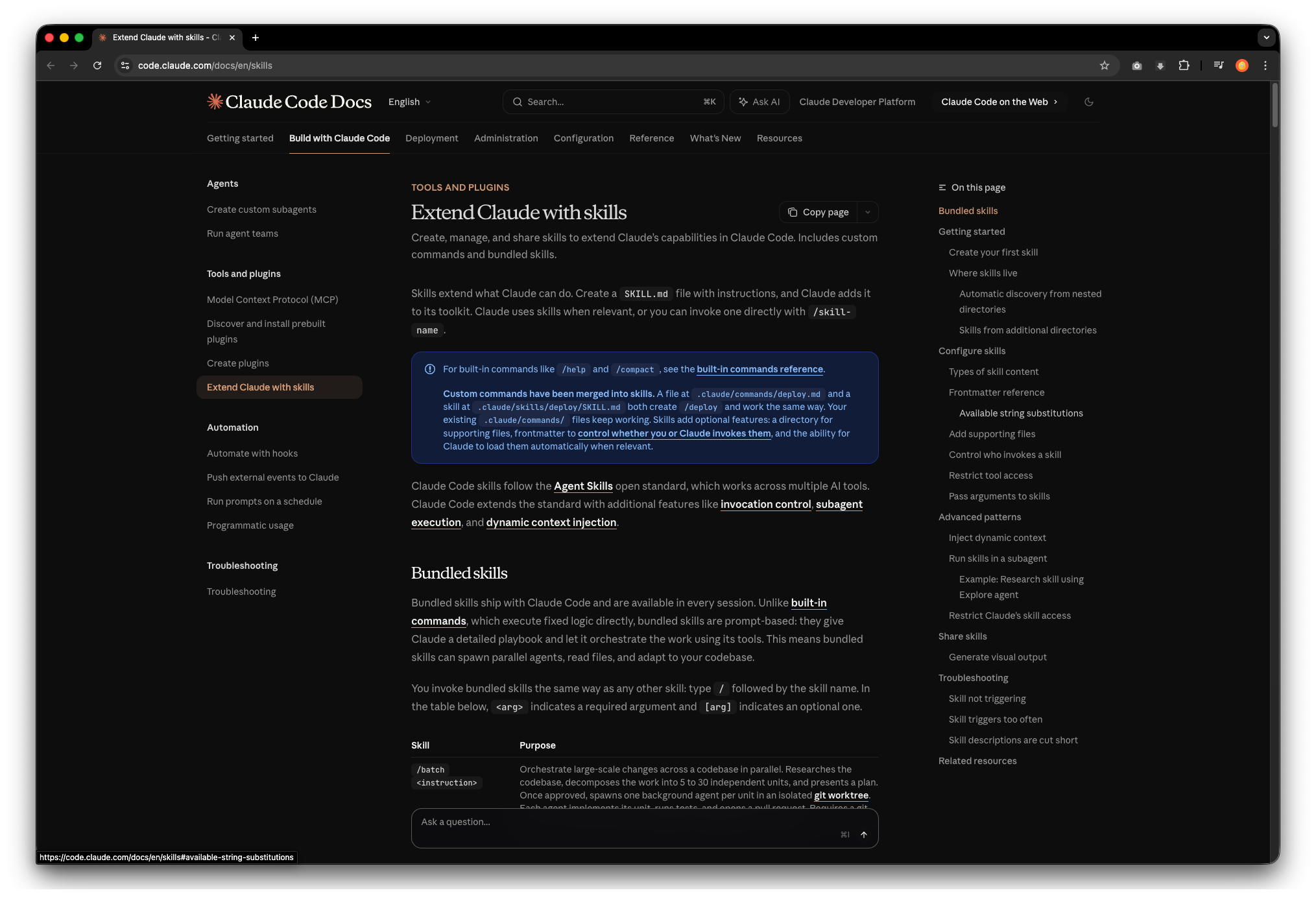Go to the Deployment tab

click(432, 138)
